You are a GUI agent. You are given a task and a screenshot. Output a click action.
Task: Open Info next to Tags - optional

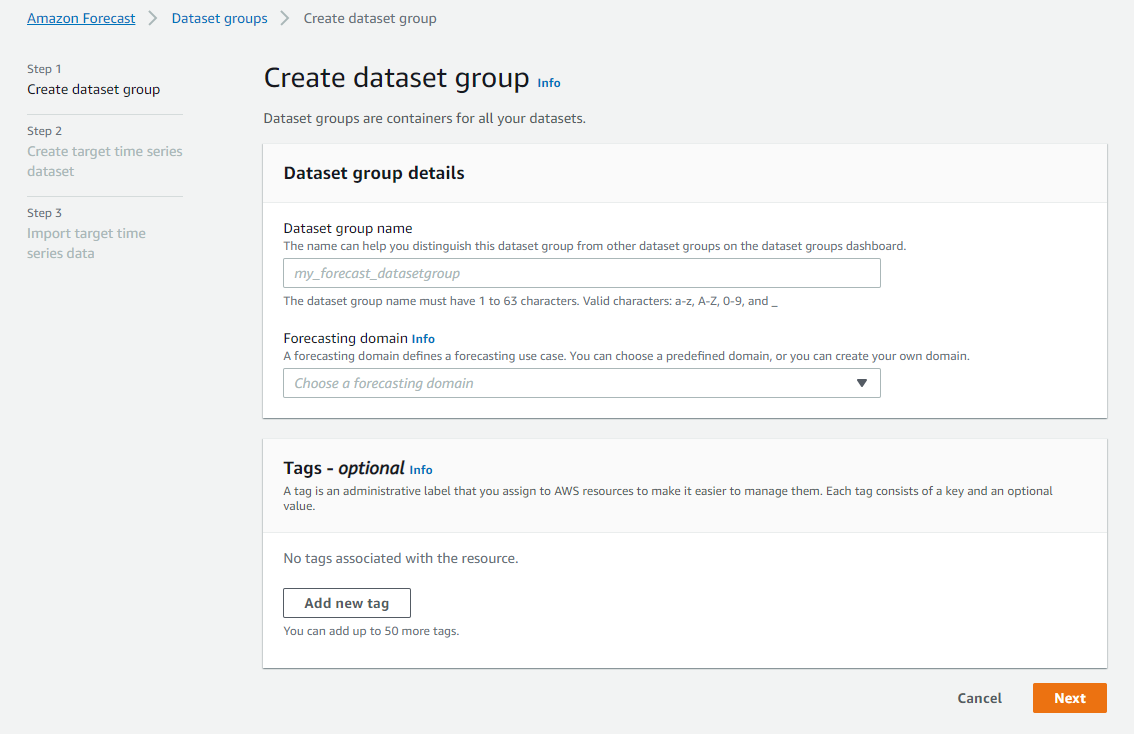[x=421, y=470]
